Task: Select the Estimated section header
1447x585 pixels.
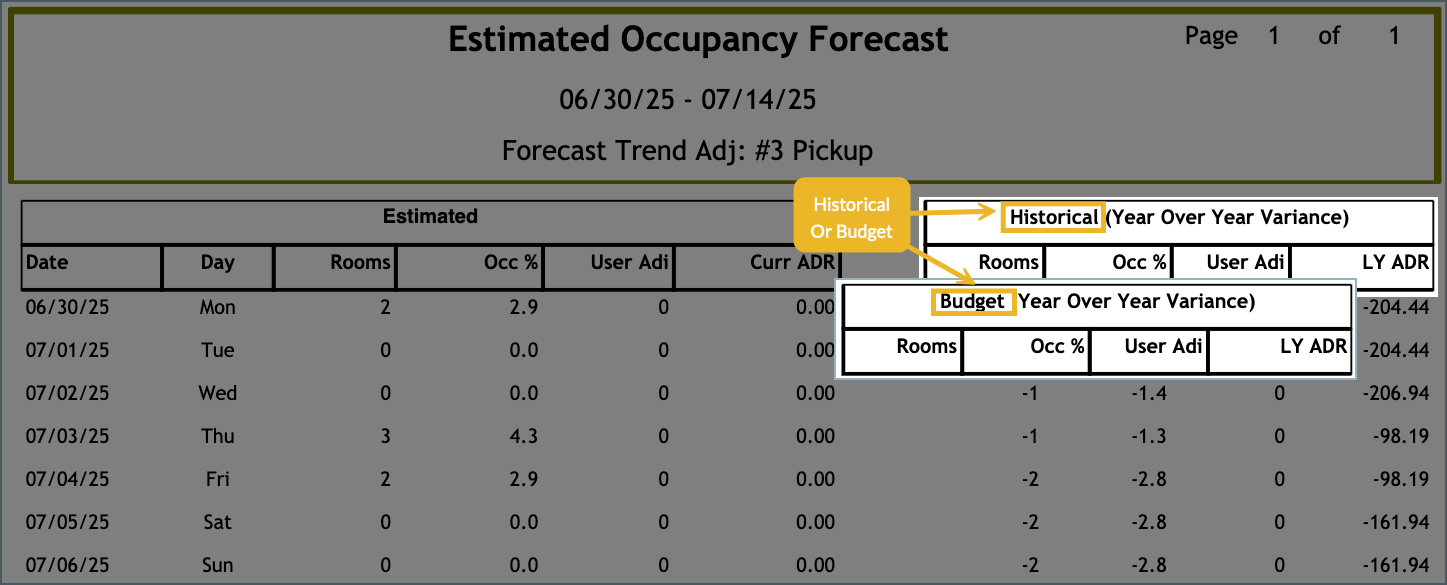Action: tap(430, 216)
